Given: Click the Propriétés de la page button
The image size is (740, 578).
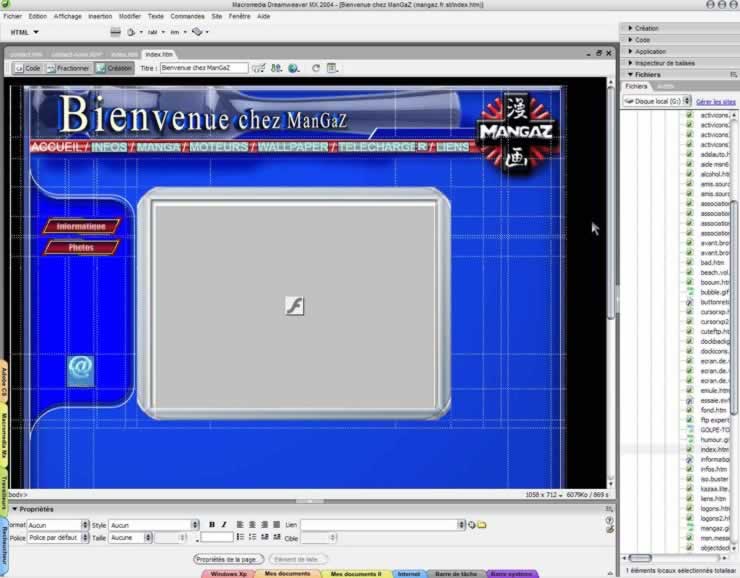Looking at the screenshot, I should (x=228, y=559).
